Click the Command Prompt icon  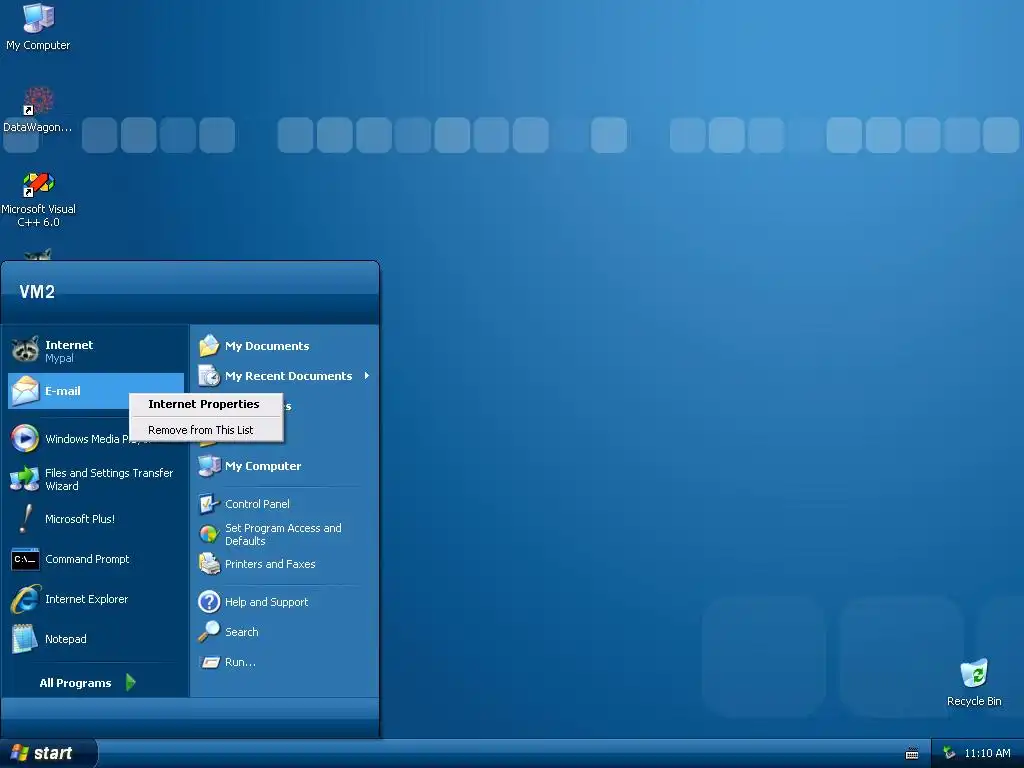[x=25, y=559]
